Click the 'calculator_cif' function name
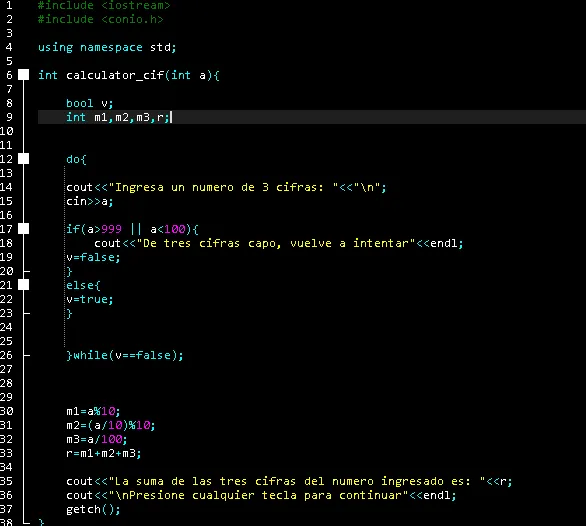Image resolution: width=586 pixels, height=526 pixels. pos(115,75)
